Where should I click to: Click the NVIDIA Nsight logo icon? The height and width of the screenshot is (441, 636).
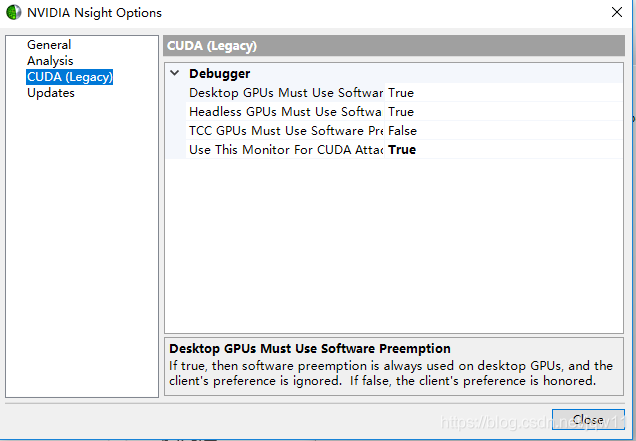13,12
